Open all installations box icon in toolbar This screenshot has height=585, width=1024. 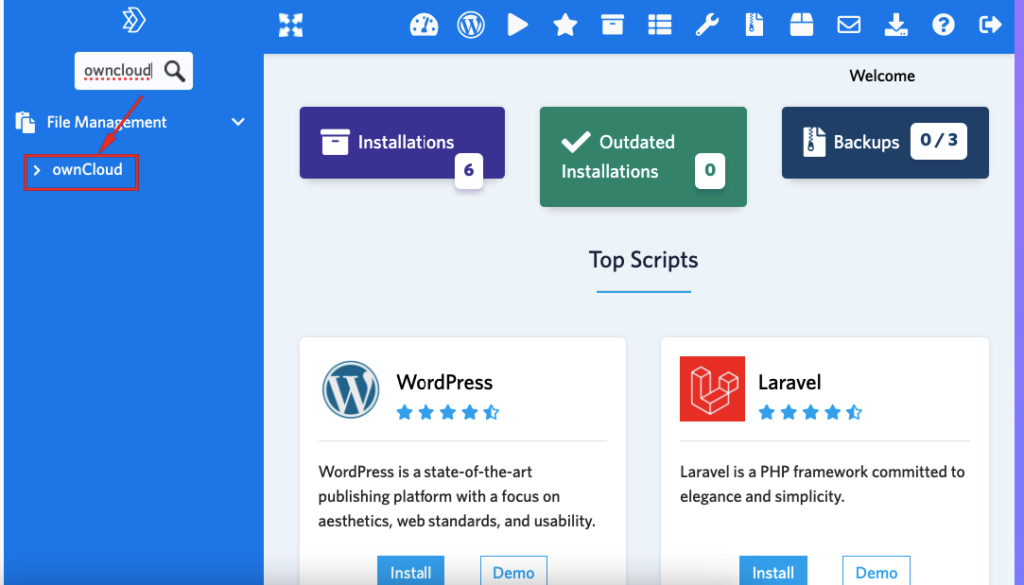coord(613,25)
